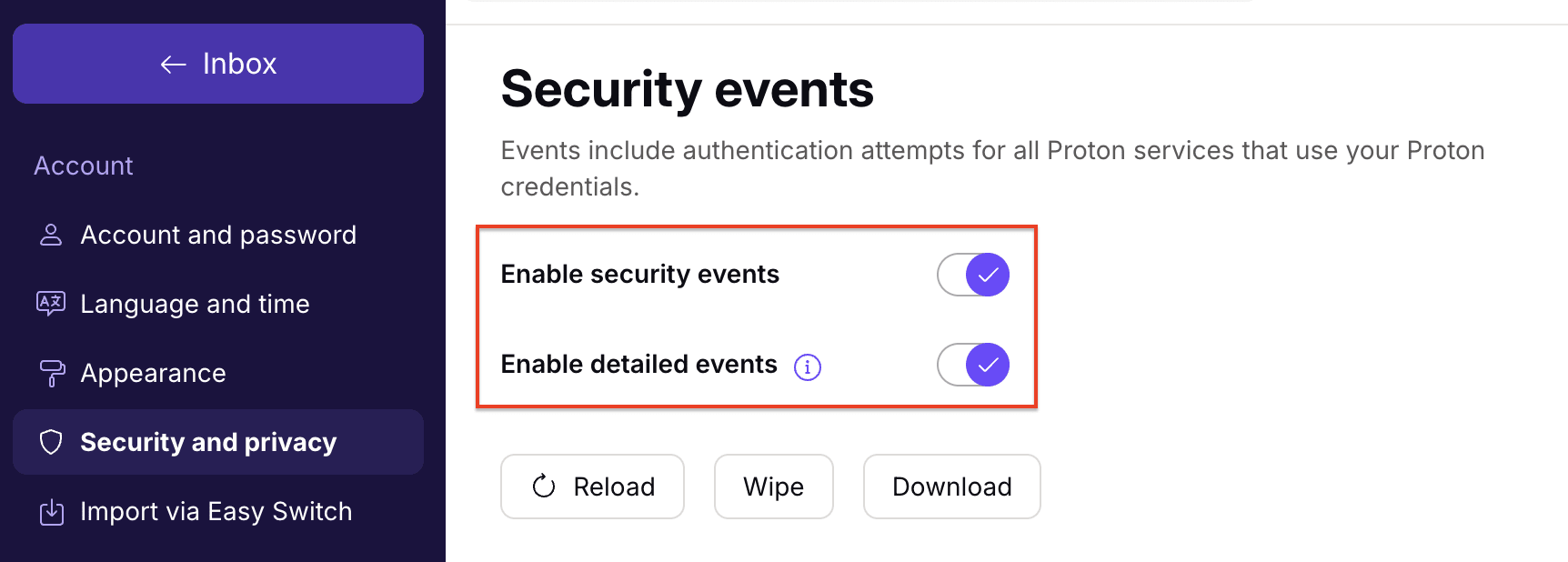Click the Reload circular arrow icon
The height and width of the screenshot is (562, 1568).
pyautogui.click(x=543, y=487)
